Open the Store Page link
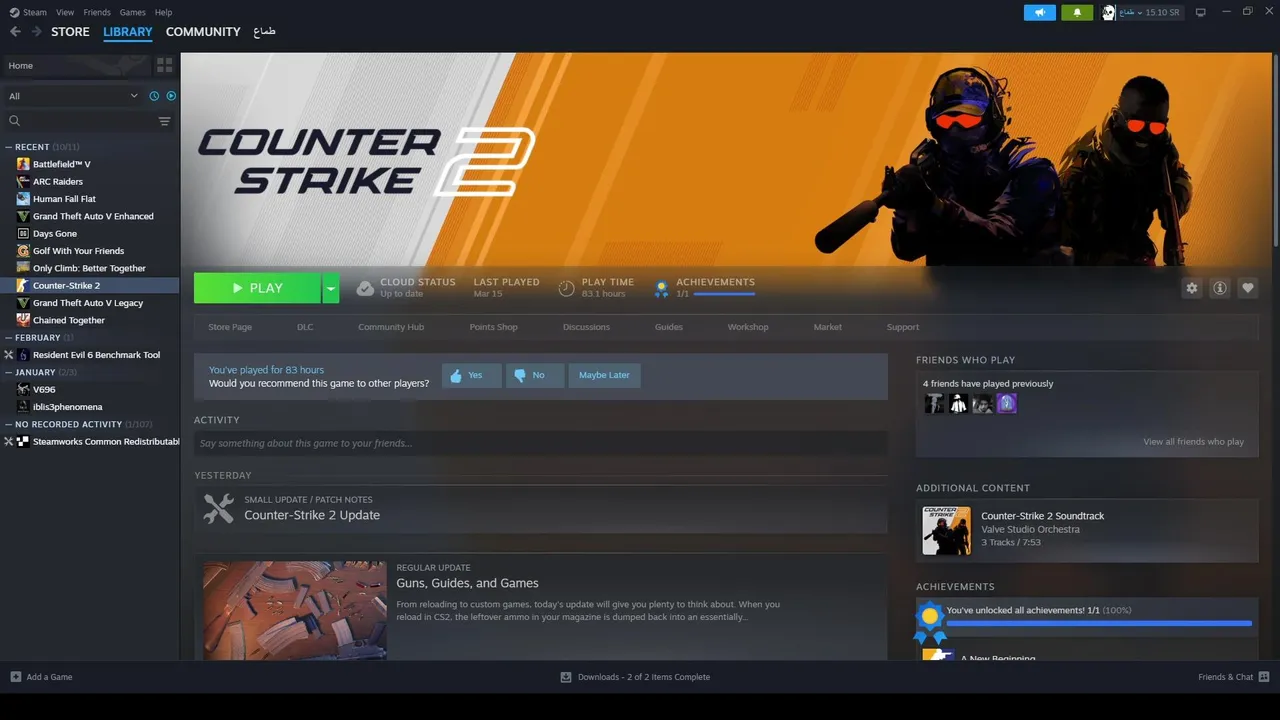1280x720 pixels. click(x=230, y=327)
